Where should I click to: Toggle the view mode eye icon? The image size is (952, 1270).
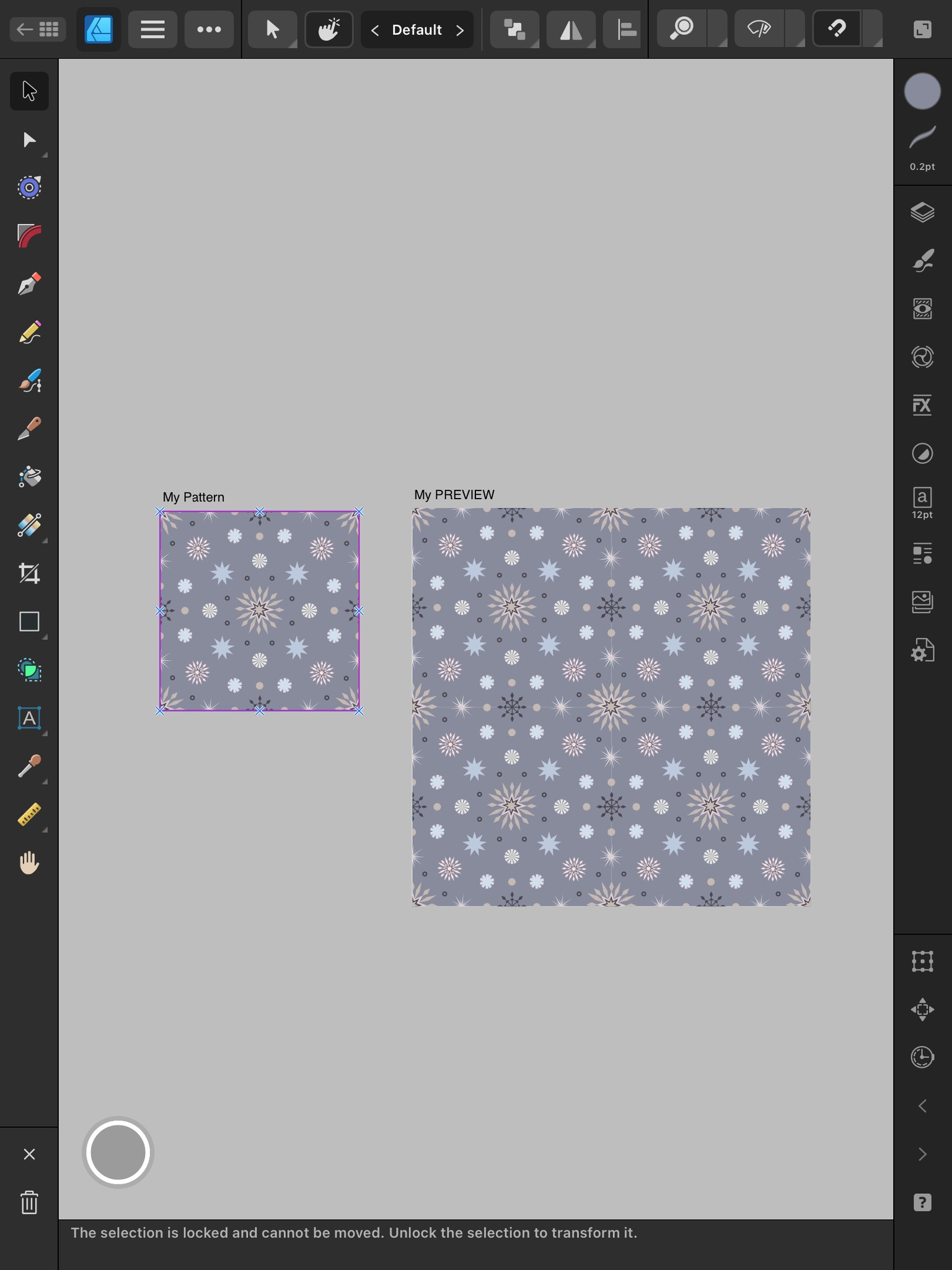[x=759, y=29]
